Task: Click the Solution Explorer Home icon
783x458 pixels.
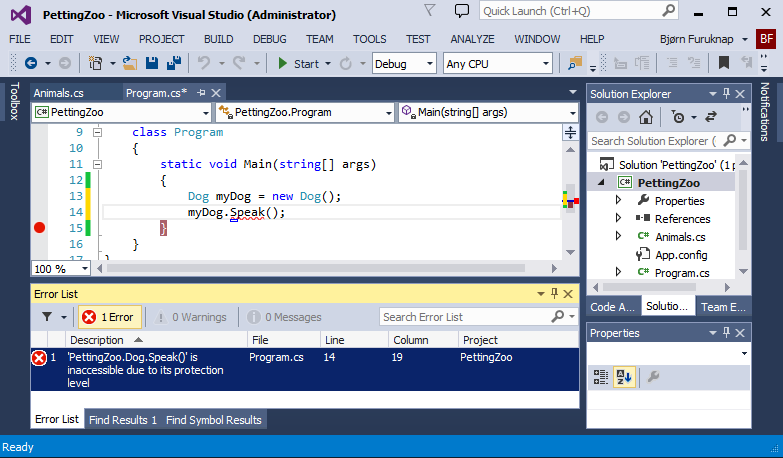Action: [x=646, y=117]
